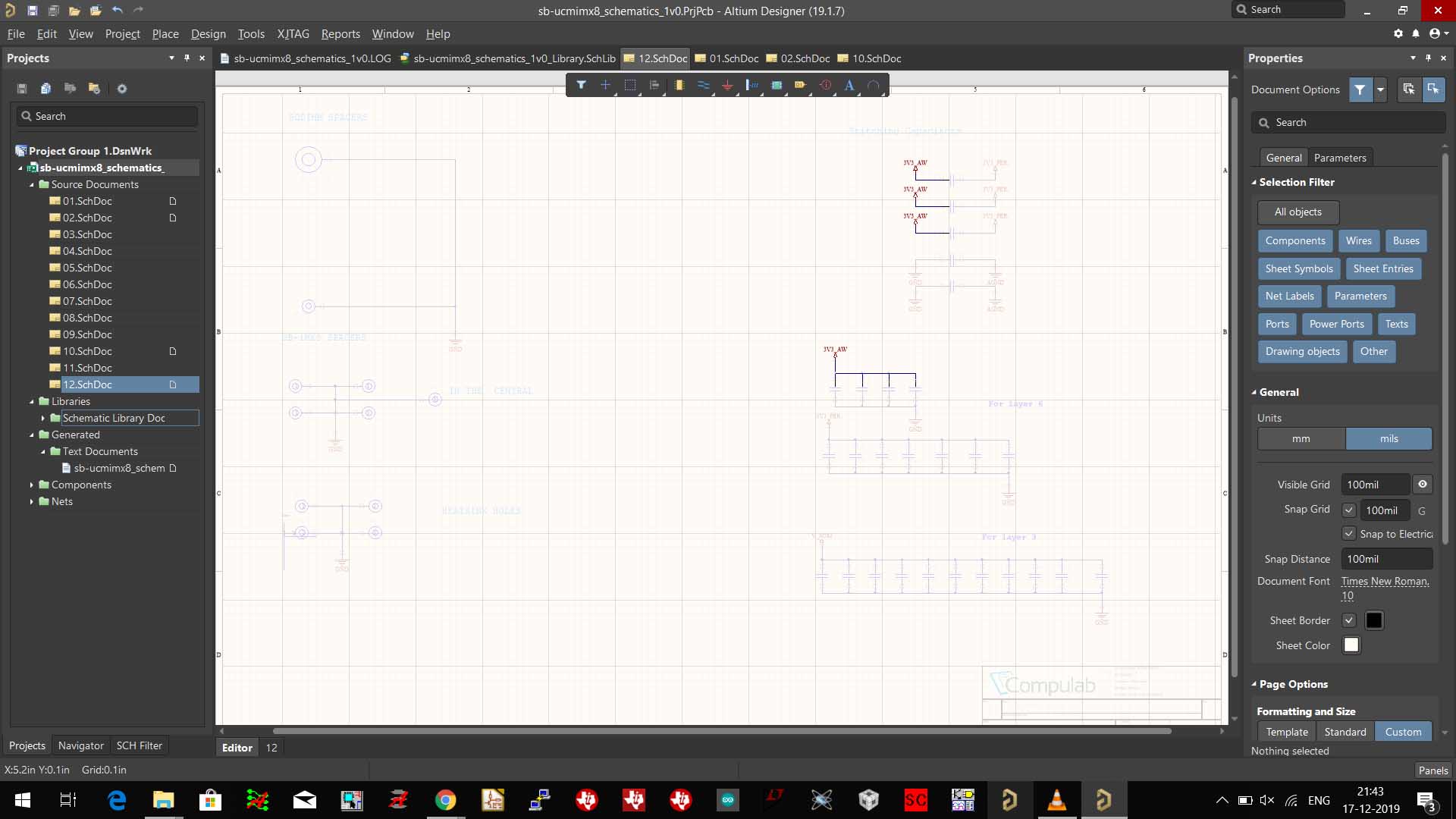Toggle the Snap Grid checkbox
Image resolution: width=1456 pixels, height=819 pixels.
1348,510
